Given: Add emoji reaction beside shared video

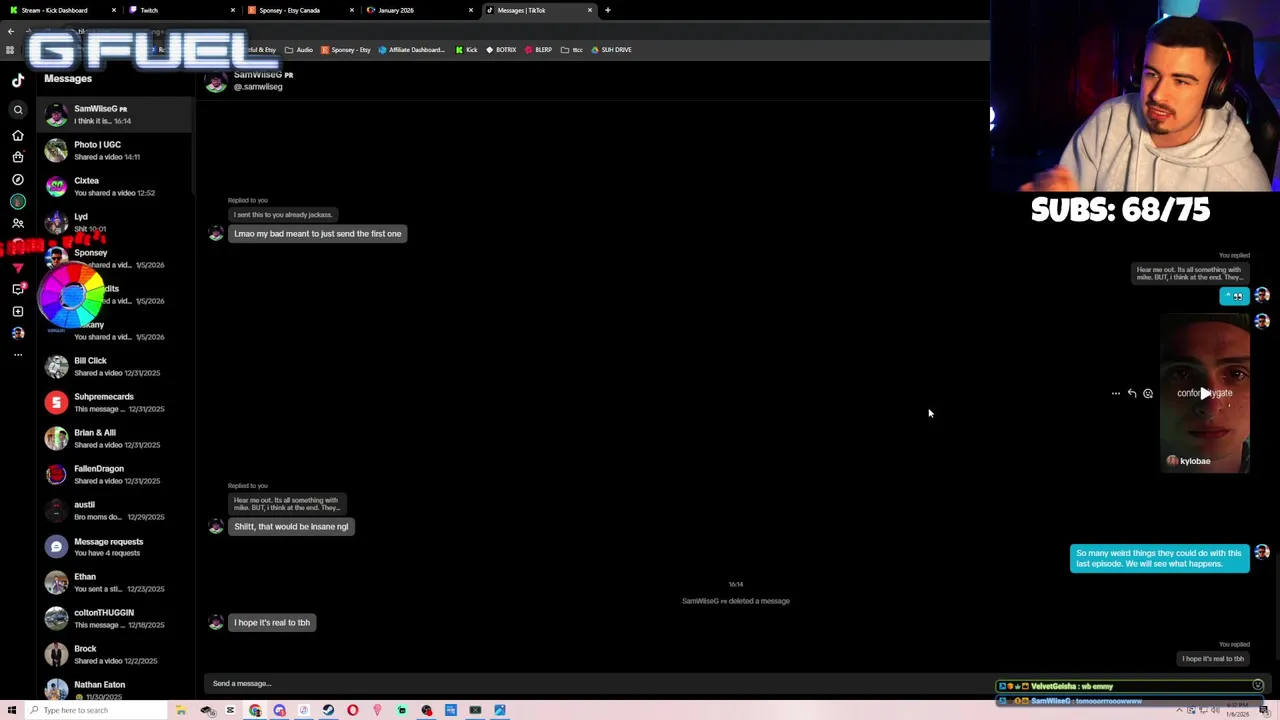Looking at the screenshot, I should [x=1148, y=394].
